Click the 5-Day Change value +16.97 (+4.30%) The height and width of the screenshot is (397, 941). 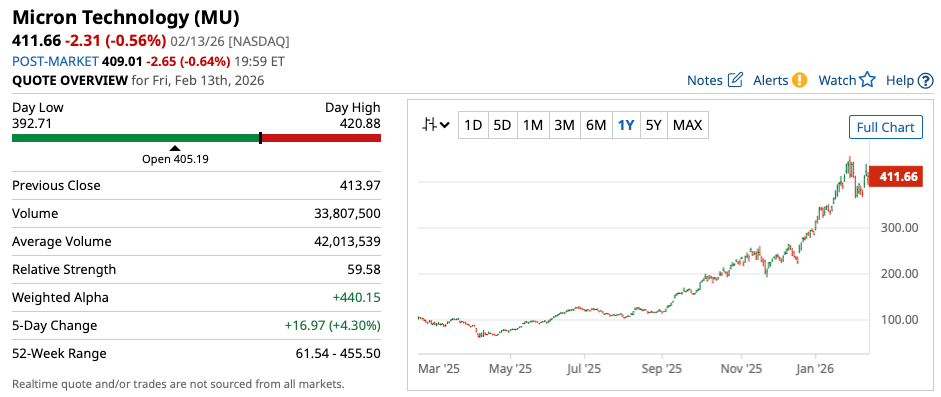pyautogui.click(x=332, y=326)
